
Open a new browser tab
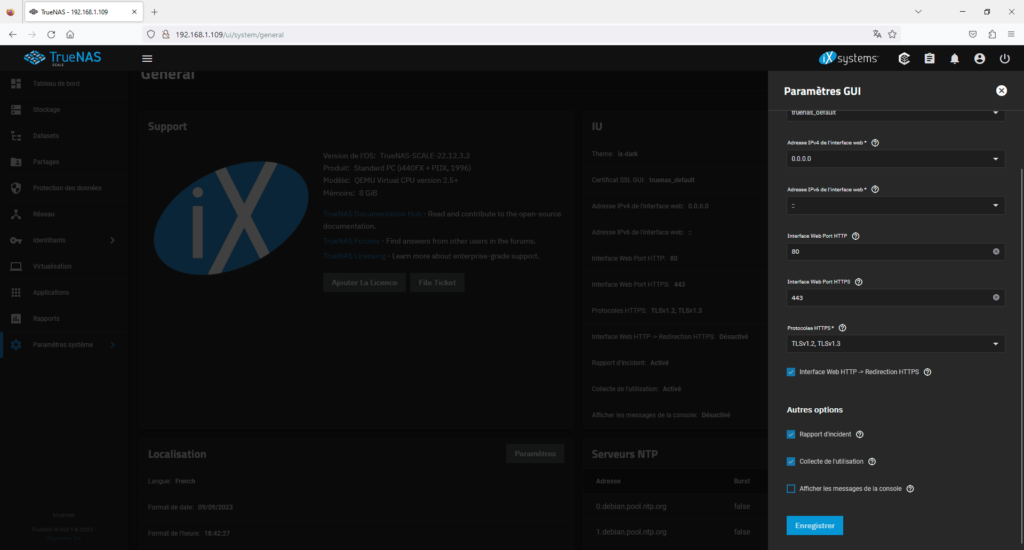(154, 12)
